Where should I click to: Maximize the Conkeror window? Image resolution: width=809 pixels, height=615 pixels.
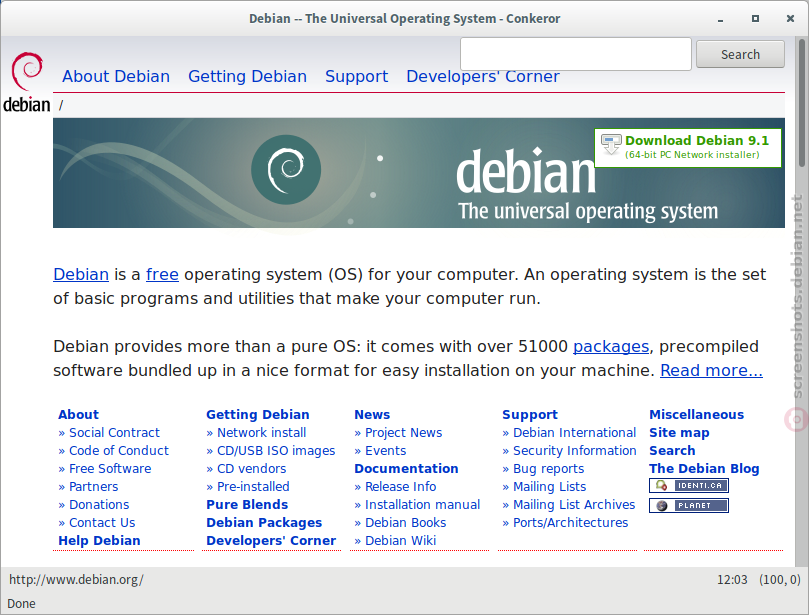pos(755,19)
